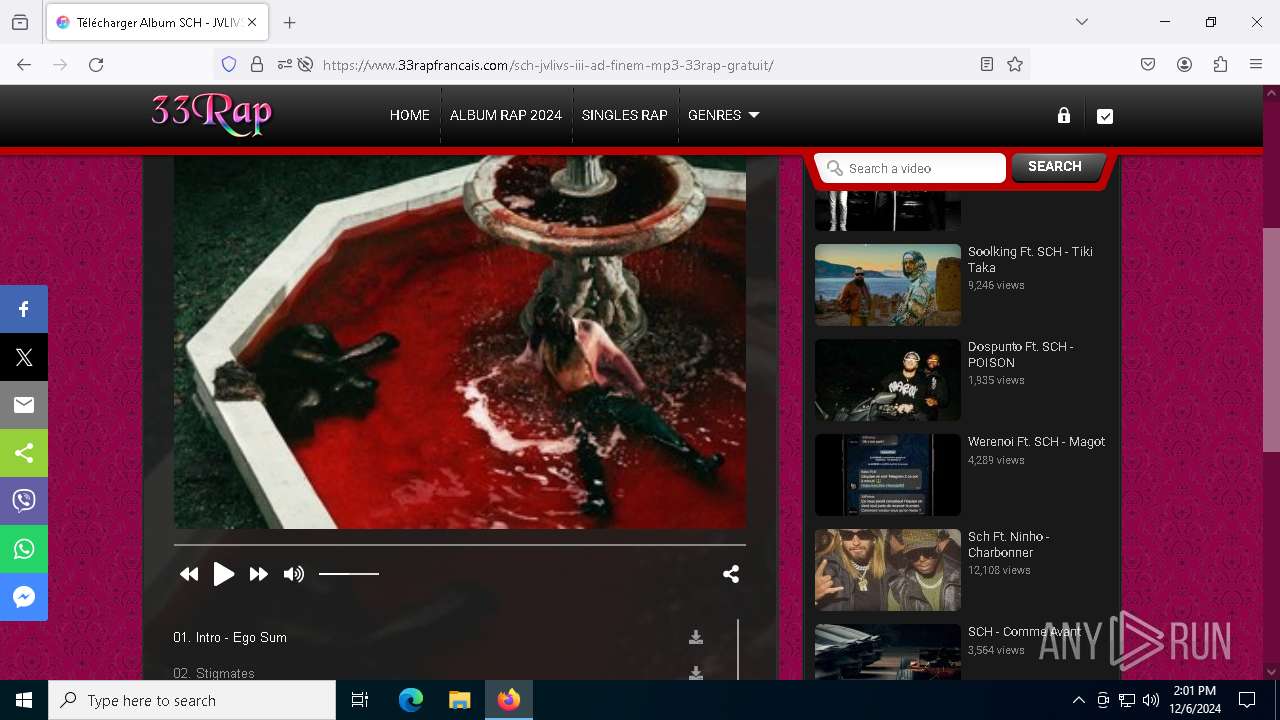Click the taskbar Type here to search box
1280x720 pixels.
coord(192,700)
